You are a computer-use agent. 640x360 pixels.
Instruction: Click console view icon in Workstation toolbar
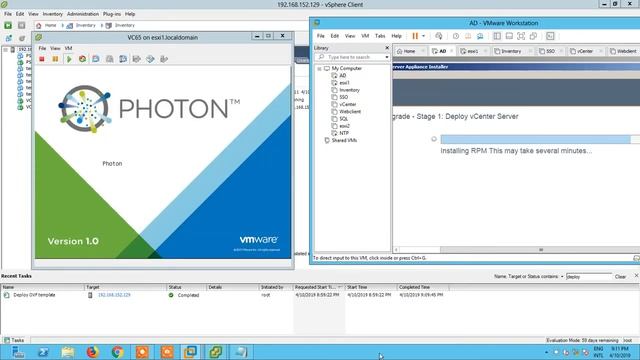tap(550, 36)
